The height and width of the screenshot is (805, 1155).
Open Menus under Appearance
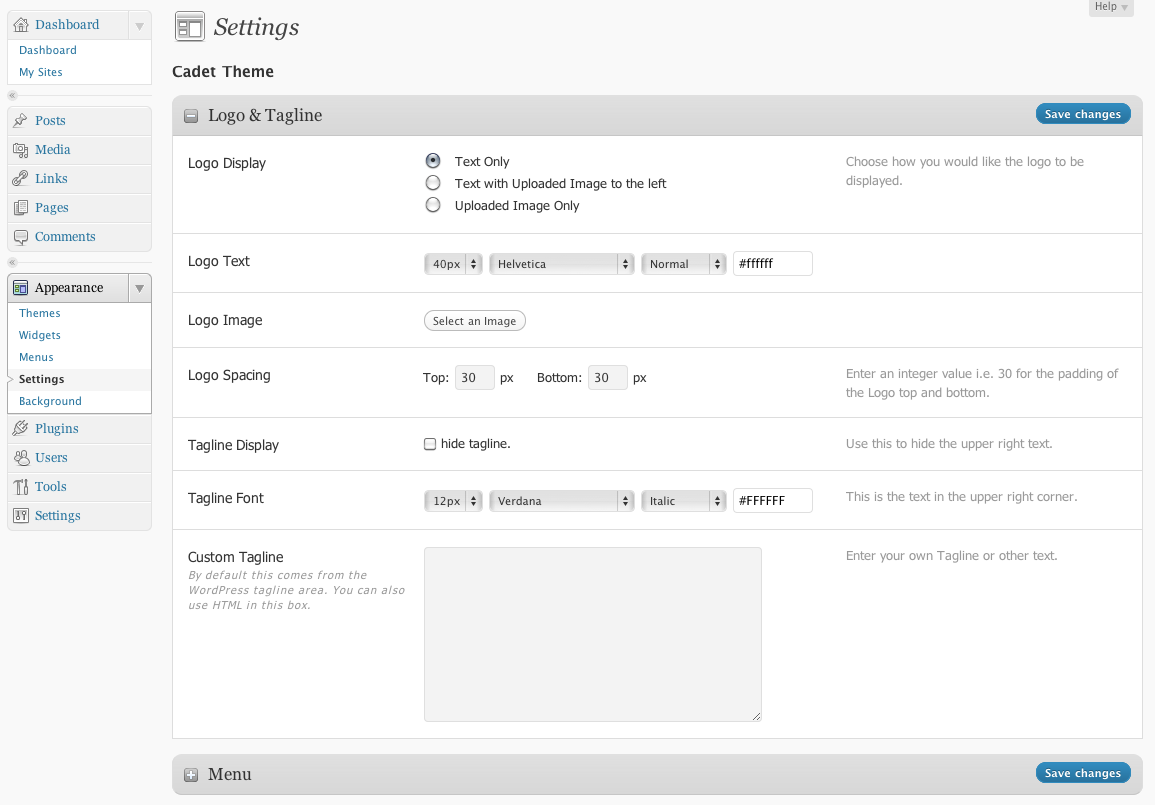tap(36, 357)
